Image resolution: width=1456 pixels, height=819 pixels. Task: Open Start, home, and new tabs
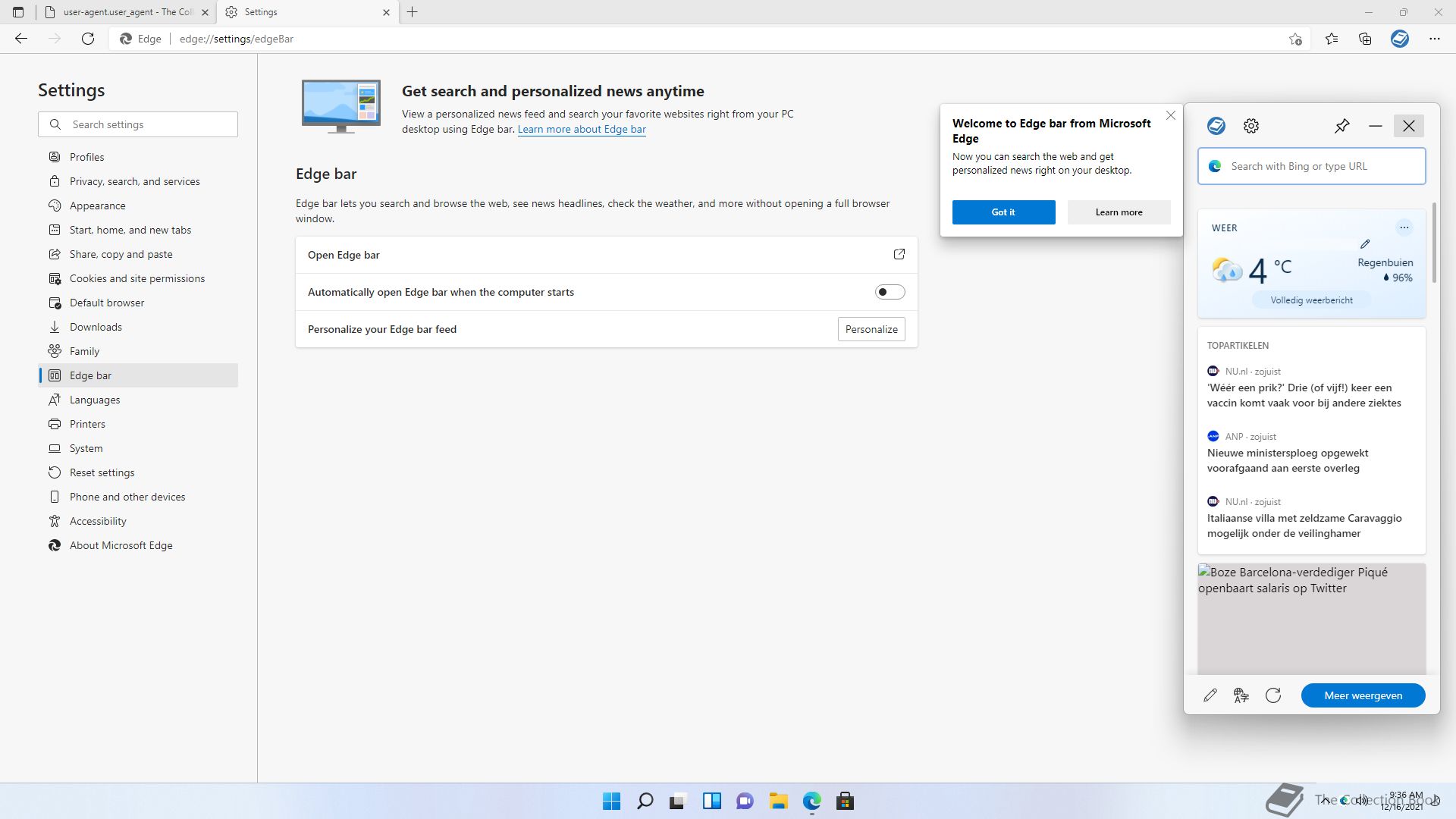pyautogui.click(x=138, y=230)
